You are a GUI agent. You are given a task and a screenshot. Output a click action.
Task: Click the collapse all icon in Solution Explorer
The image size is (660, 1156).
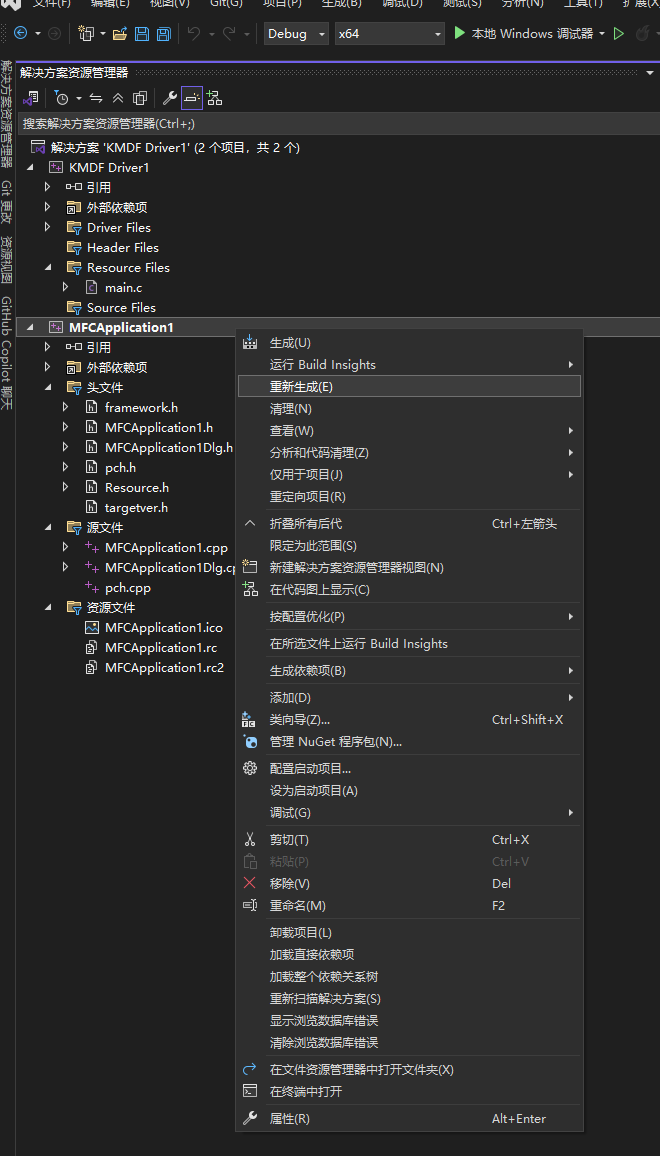tap(118, 98)
